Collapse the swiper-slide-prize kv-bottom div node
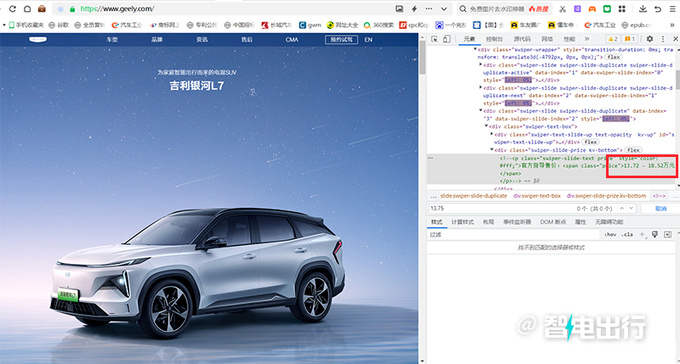This screenshot has width=680, height=364. click(491, 150)
